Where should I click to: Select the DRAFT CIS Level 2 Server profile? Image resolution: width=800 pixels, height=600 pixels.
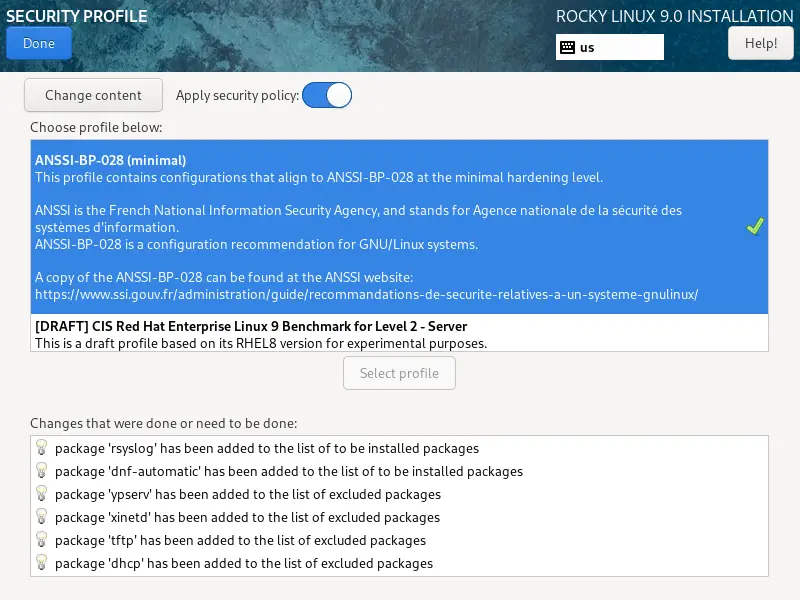click(x=399, y=334)
